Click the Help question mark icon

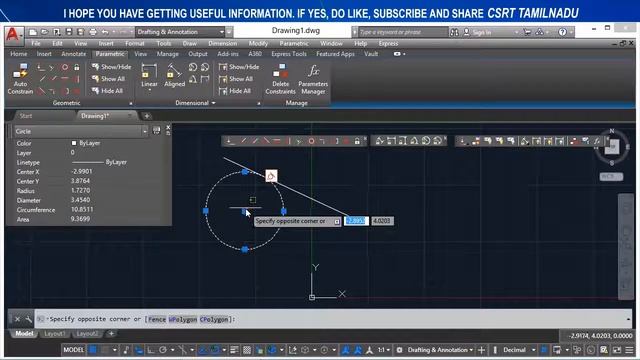(562, 32)
